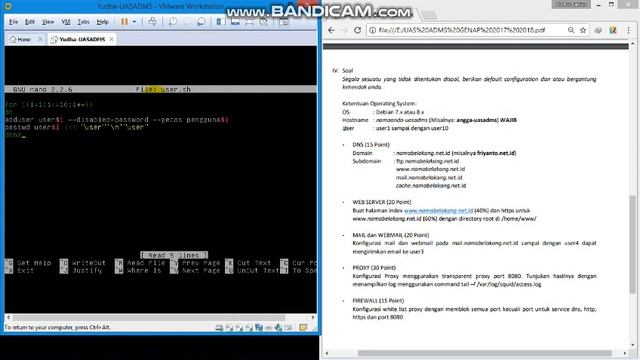
Task: Close the Yudha-UASADMS tab
Action: 111,39
